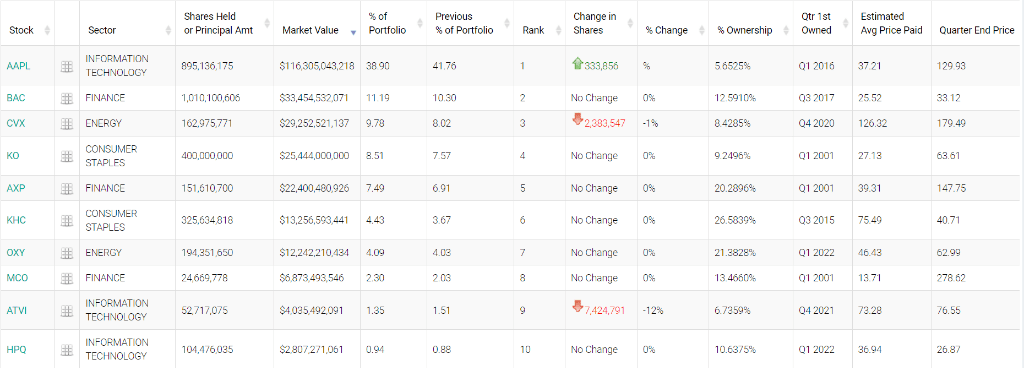Image resolution: width=1024 pixels, height=368 pixels.
Task: Click the table icon in ATVI row
Action: click(x=67, y=311)
